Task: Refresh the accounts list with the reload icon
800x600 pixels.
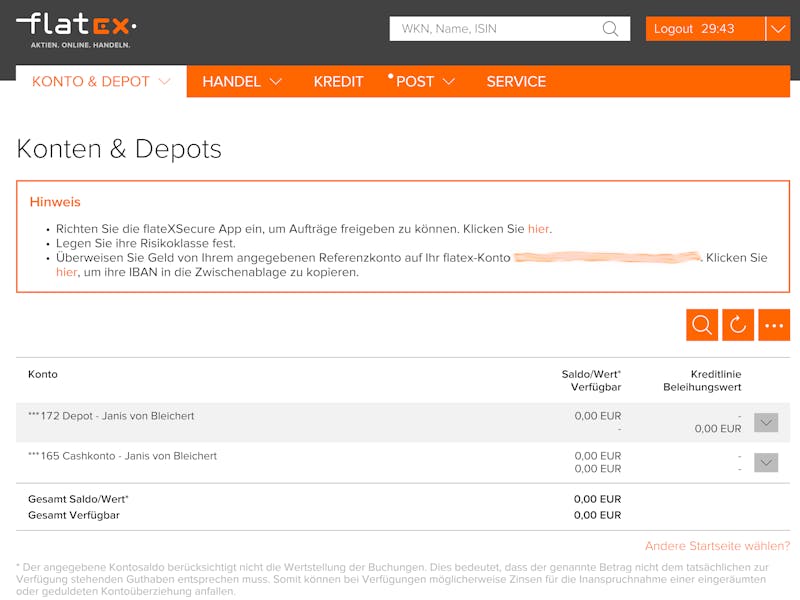Action: tap(738, 324)
